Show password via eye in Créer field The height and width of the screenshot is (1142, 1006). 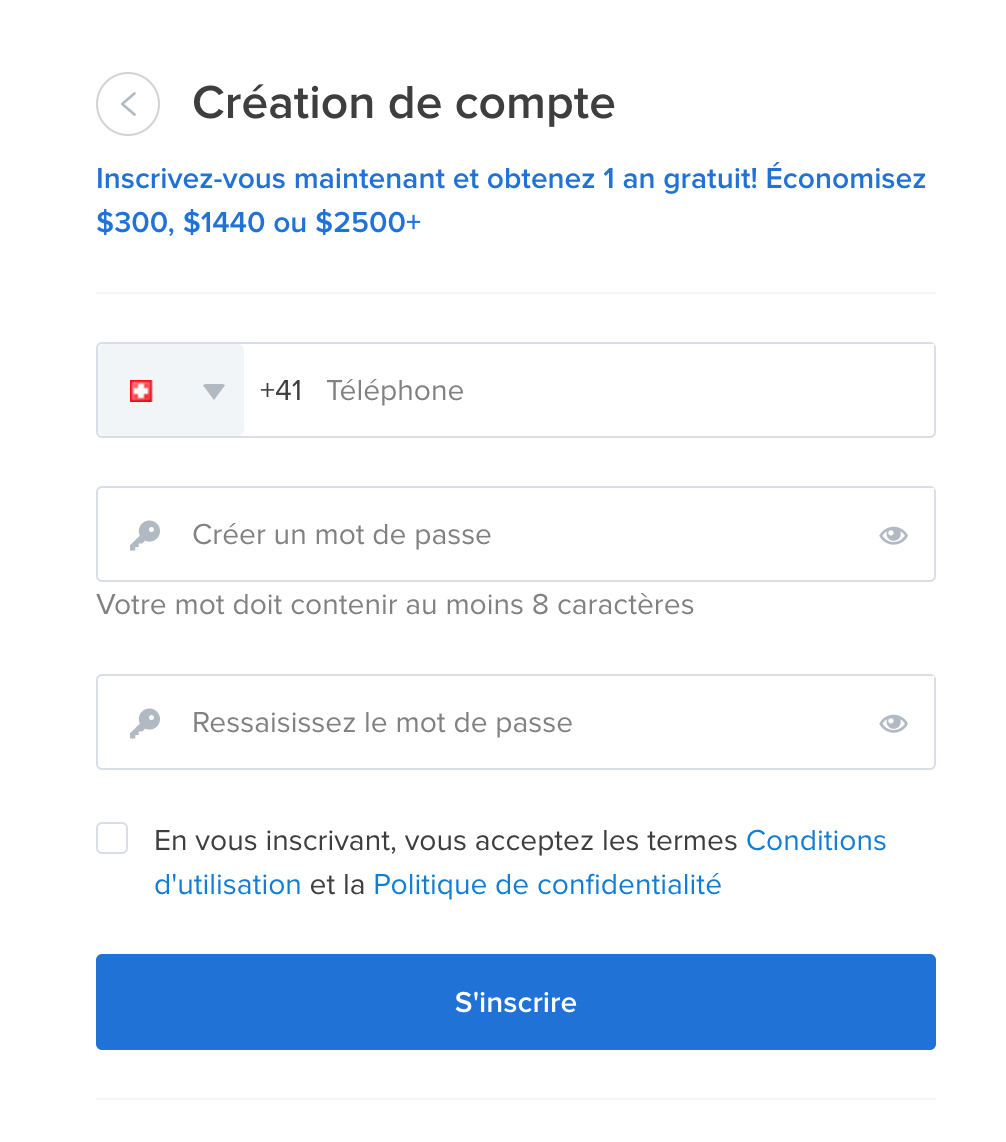(893, 535)
